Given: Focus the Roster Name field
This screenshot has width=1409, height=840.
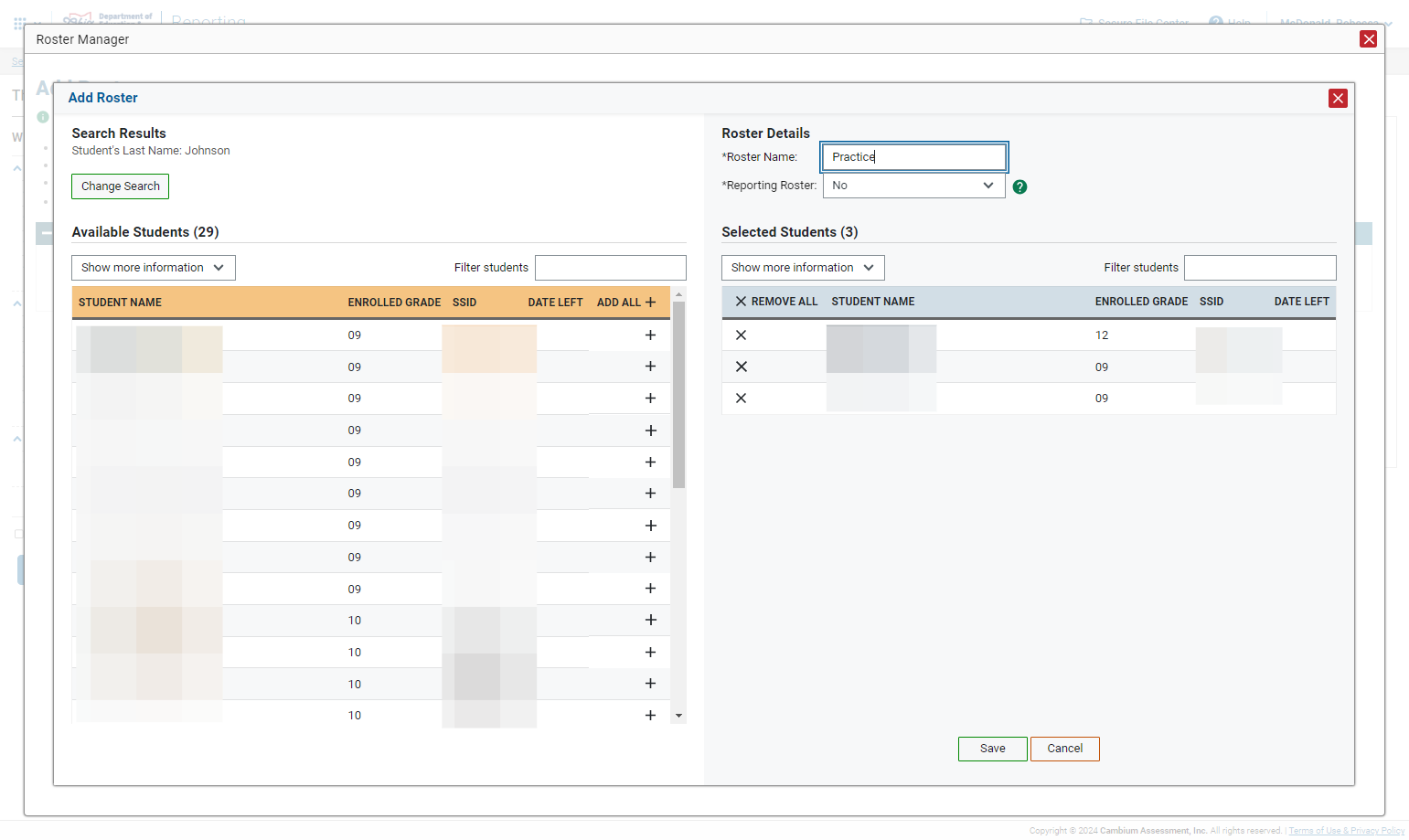Looking at the screenshot, I should [914, 157].
